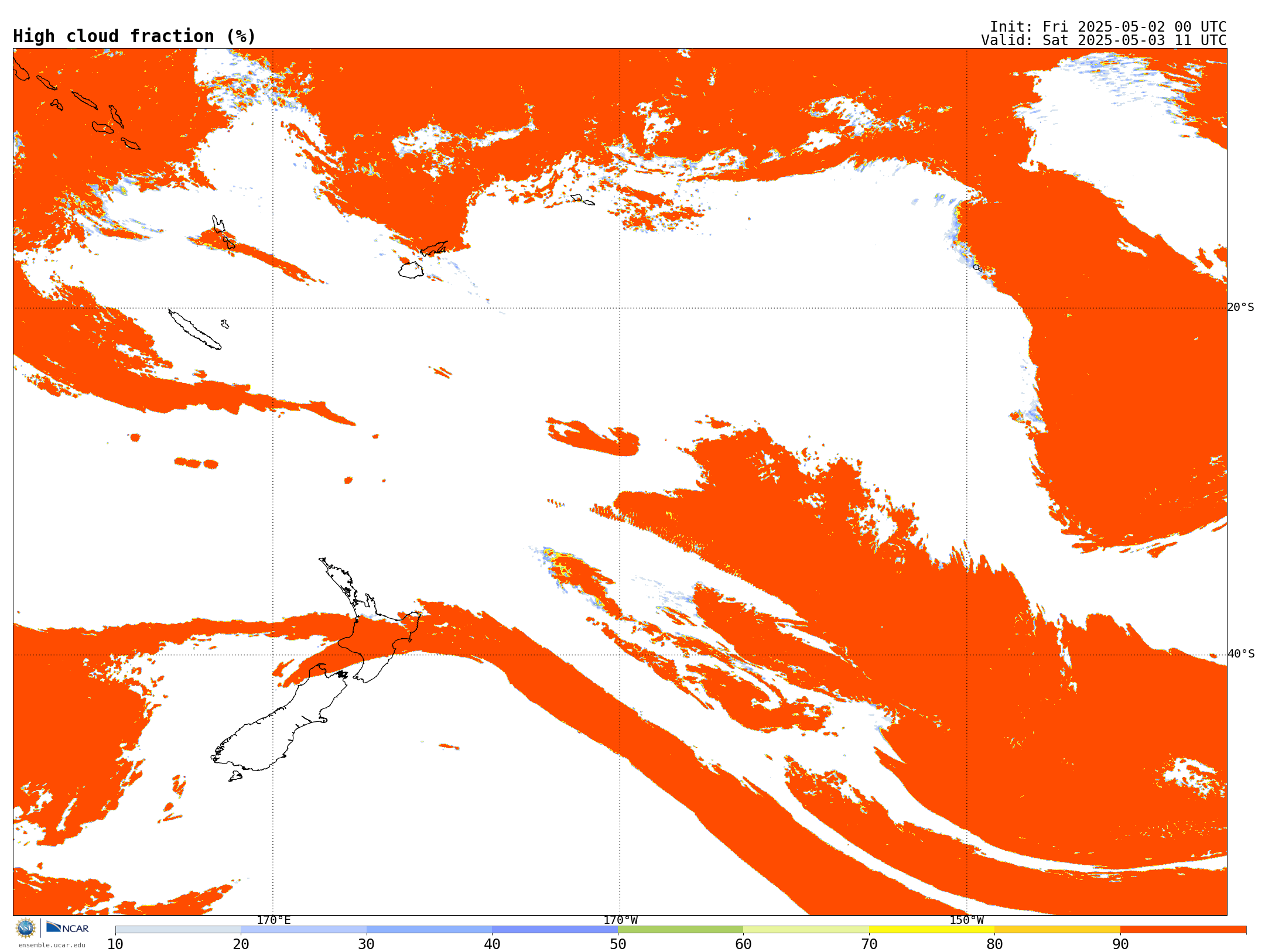
Task: Click the colorbar tick label 60
Action: click(743, 944)
